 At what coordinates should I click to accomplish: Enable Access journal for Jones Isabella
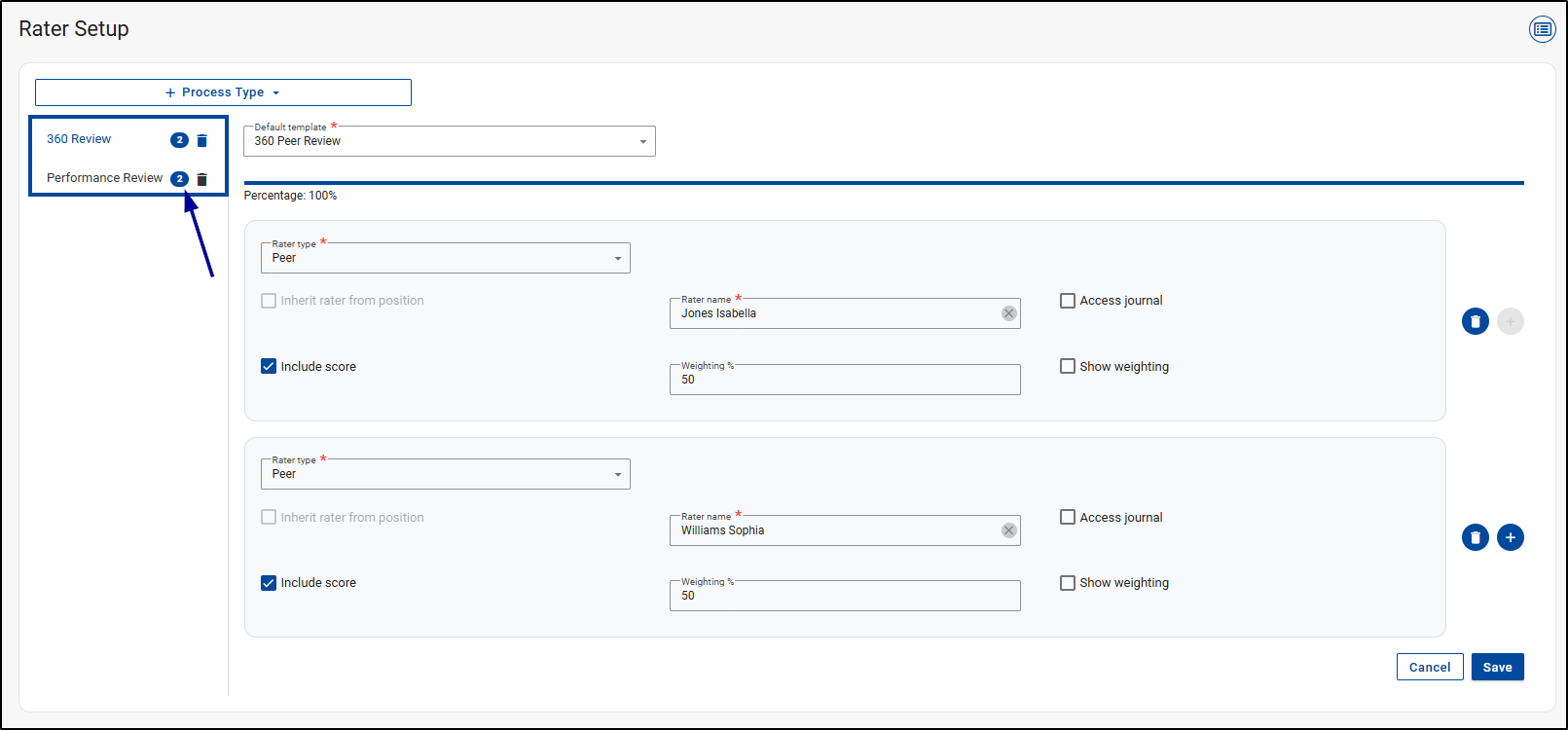tap(1068, 301)
